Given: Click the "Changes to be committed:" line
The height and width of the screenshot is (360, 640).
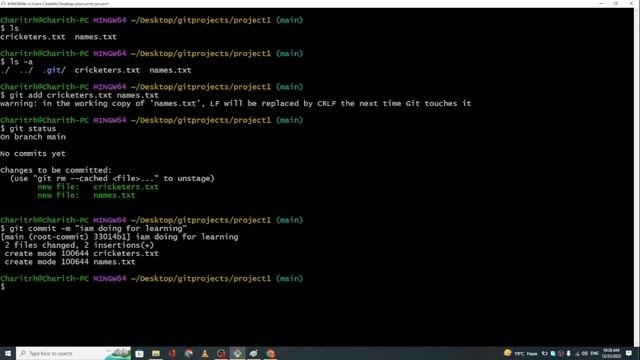Looking at the screenshot, I should [56, 170].
